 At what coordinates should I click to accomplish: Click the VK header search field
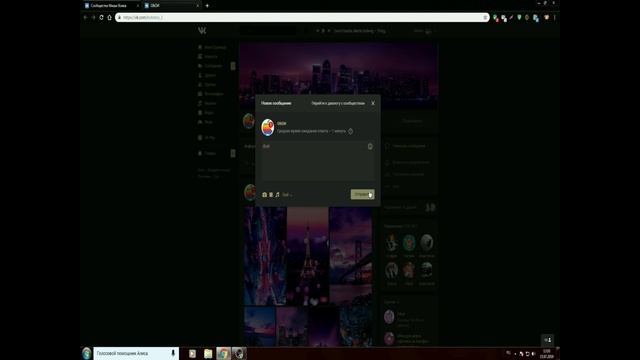tap(268, 31)
